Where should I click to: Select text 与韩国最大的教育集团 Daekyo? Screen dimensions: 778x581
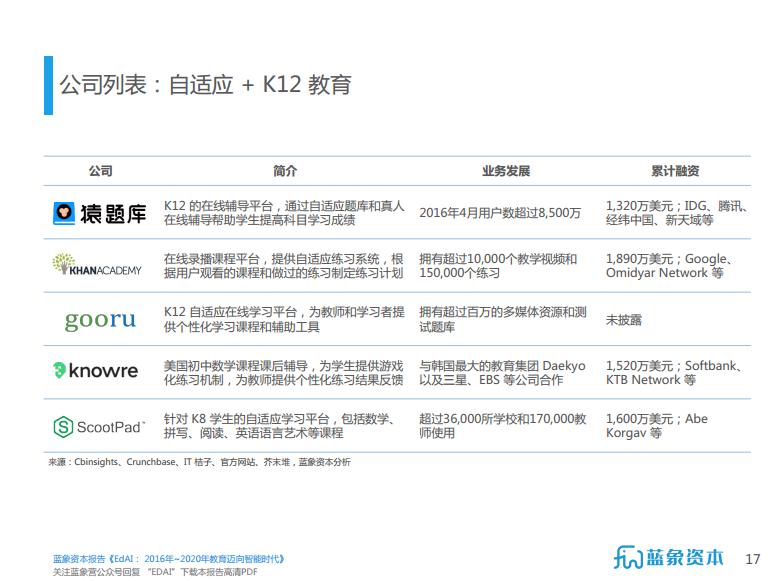[502, 373]
